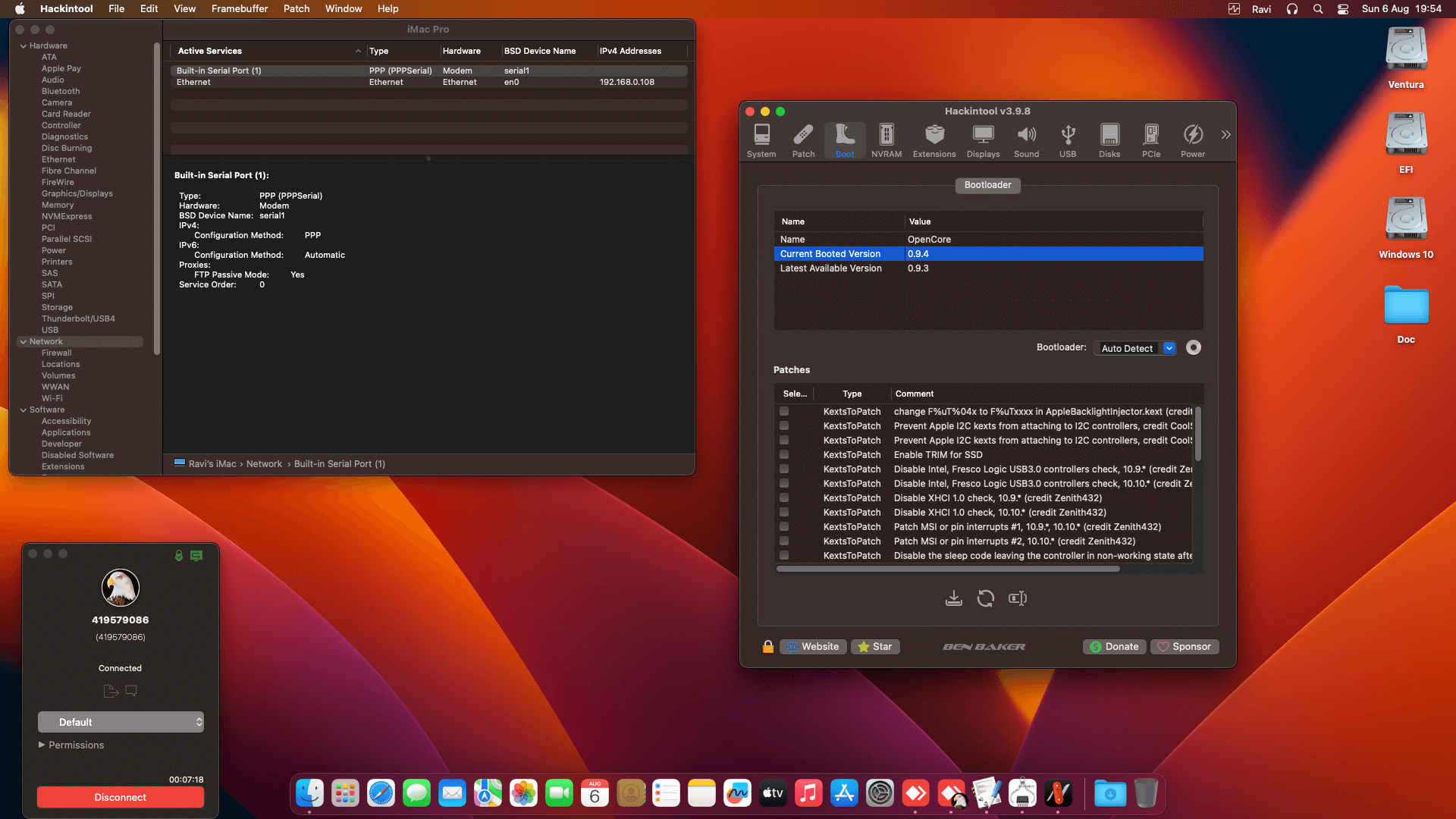Open the Bootloader Auto Detect dropdown
This screenshot has height=819, width=1456.
click(1135, 348)
